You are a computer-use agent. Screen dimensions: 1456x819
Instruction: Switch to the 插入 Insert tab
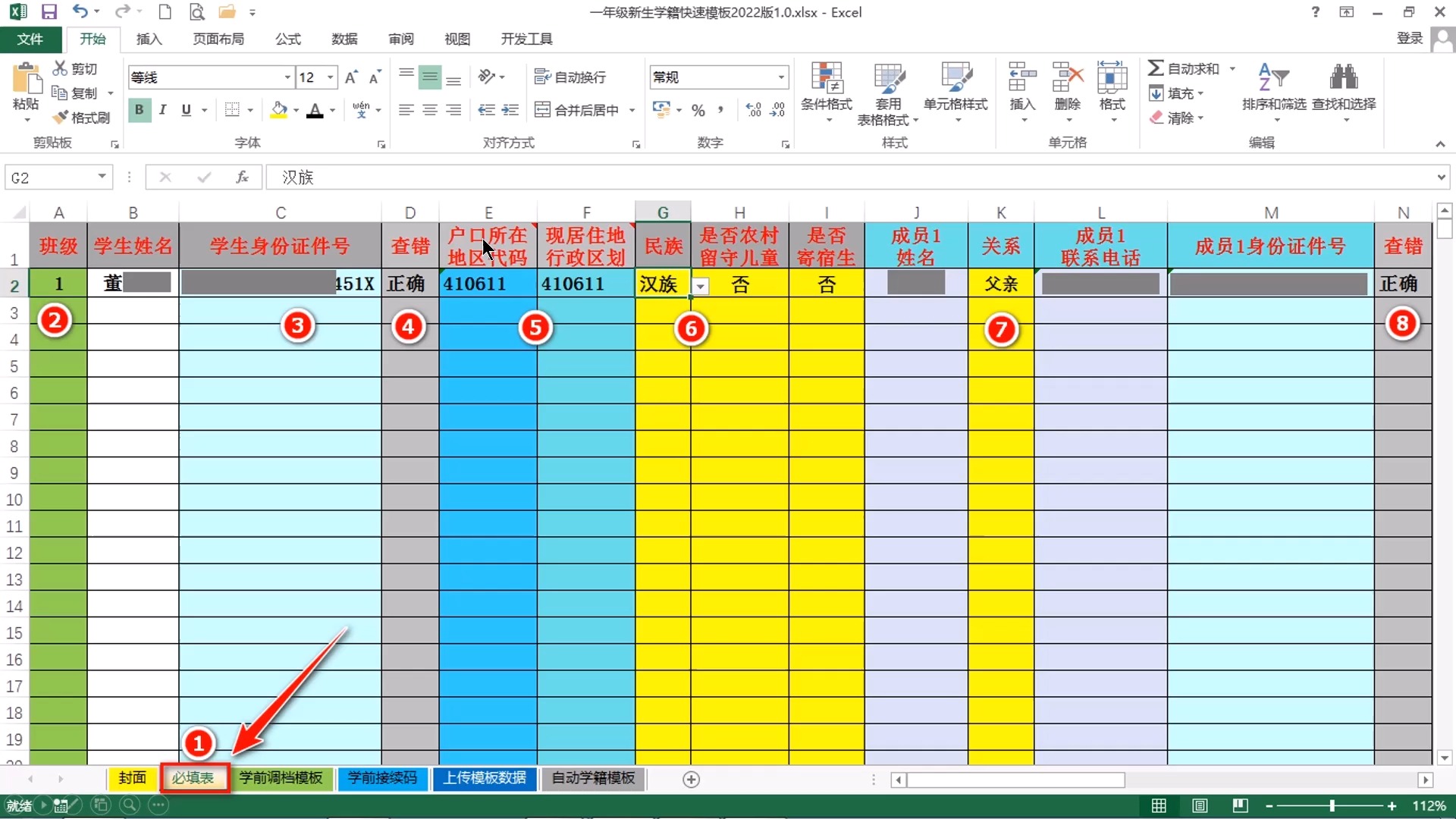pyautogui.click(x=149, y=39)
